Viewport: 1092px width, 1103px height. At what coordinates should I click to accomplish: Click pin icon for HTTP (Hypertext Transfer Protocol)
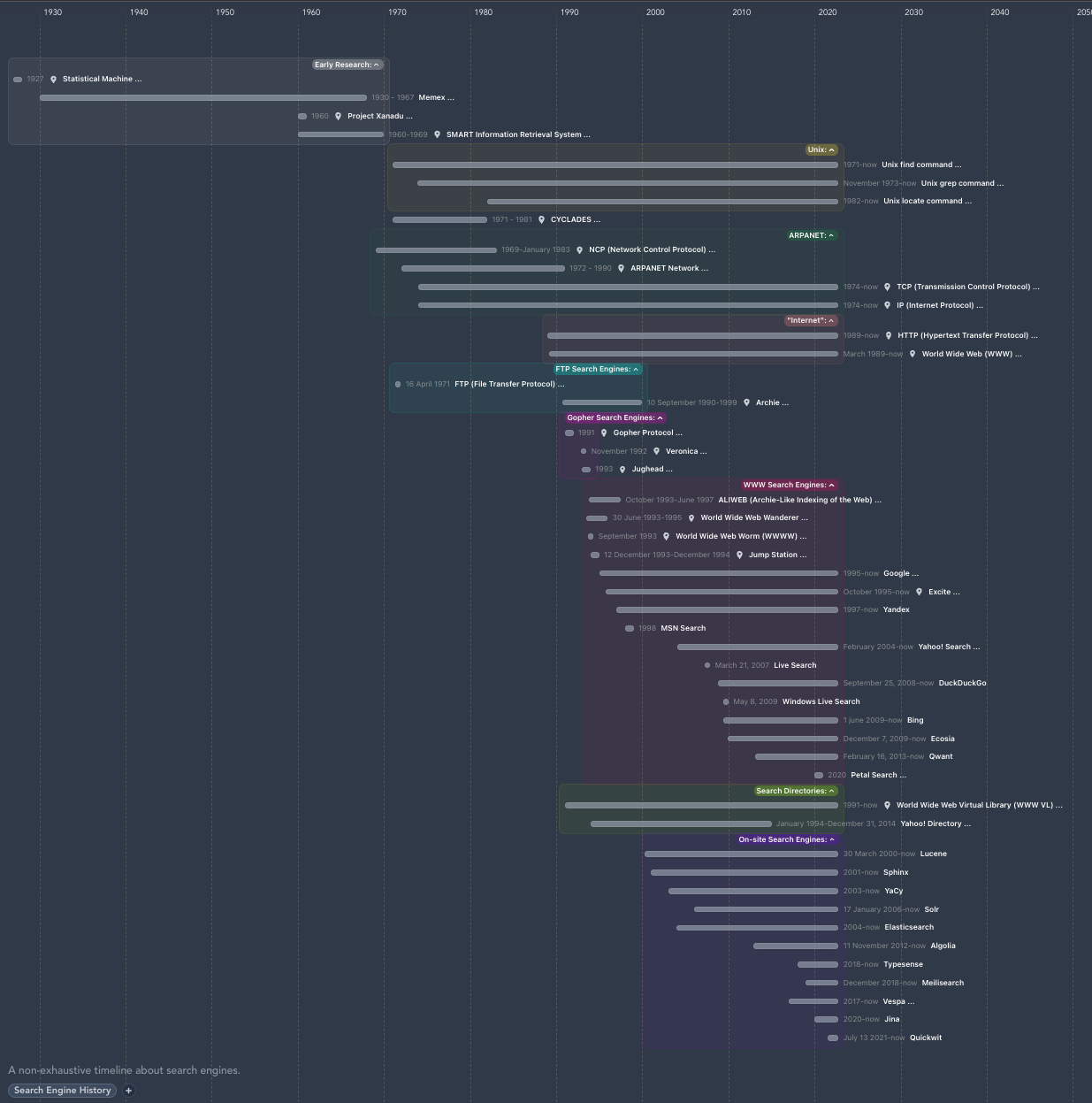[x=889, y=336]
